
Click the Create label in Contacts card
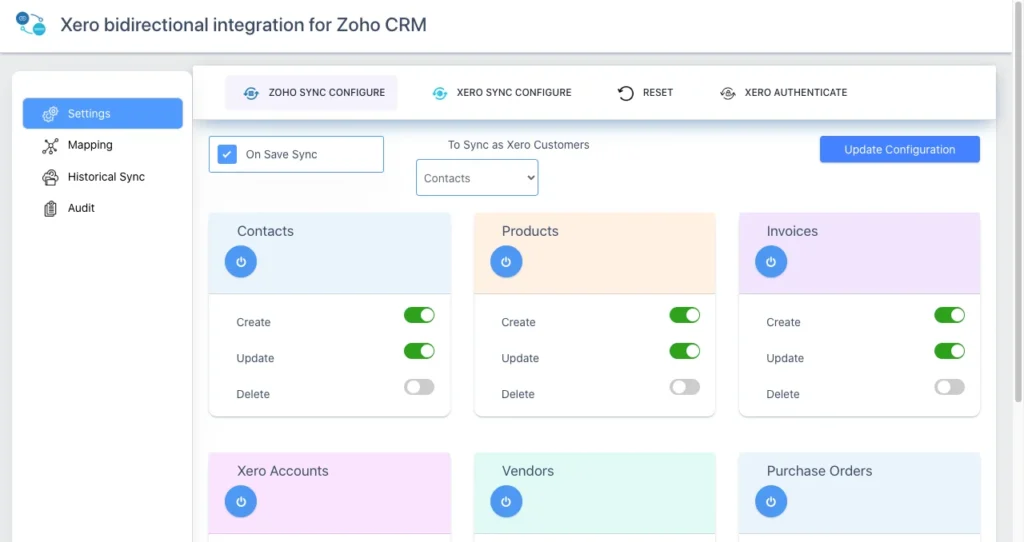[x=253, y=322]
